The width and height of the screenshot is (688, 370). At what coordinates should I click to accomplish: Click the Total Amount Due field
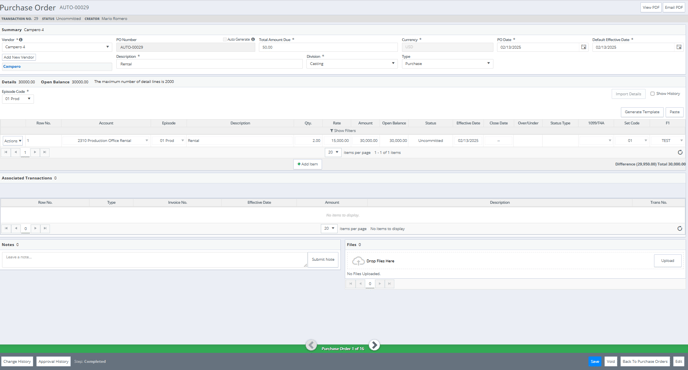(x=328, y=47)
